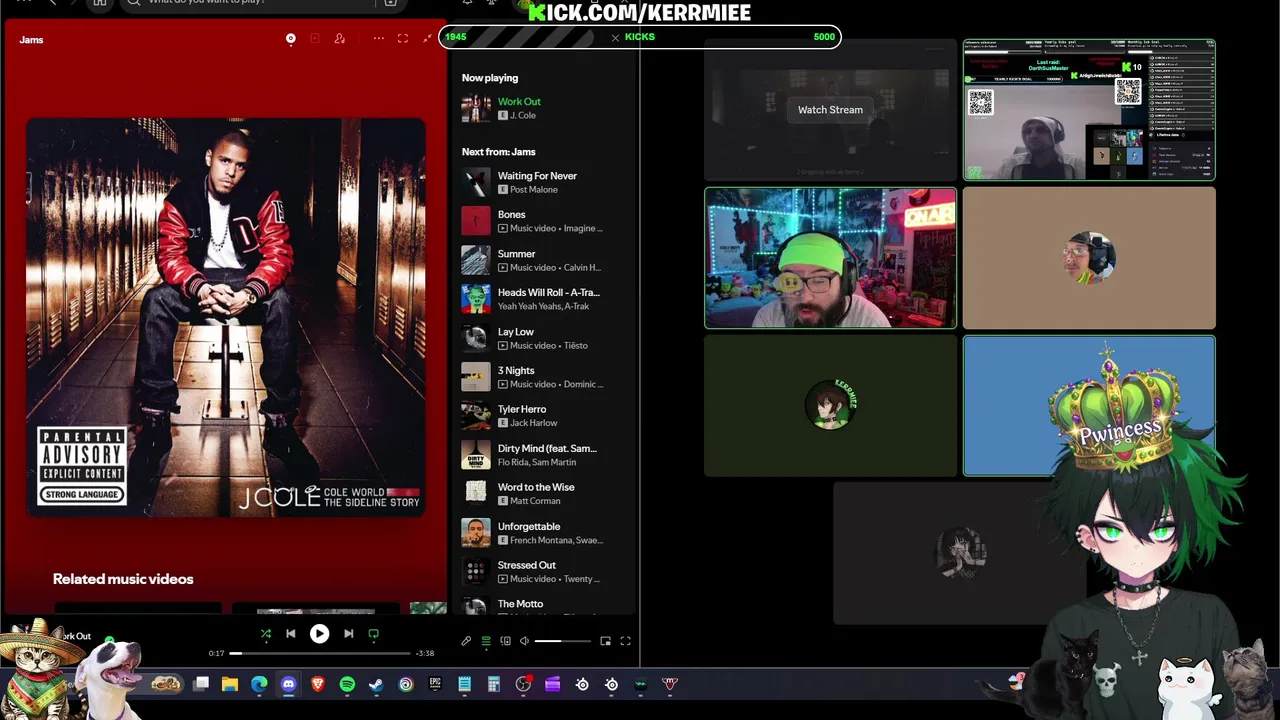
Task: Open J. Cole artist link in queue
Action: pyautogui.click(x=523, y=115)
